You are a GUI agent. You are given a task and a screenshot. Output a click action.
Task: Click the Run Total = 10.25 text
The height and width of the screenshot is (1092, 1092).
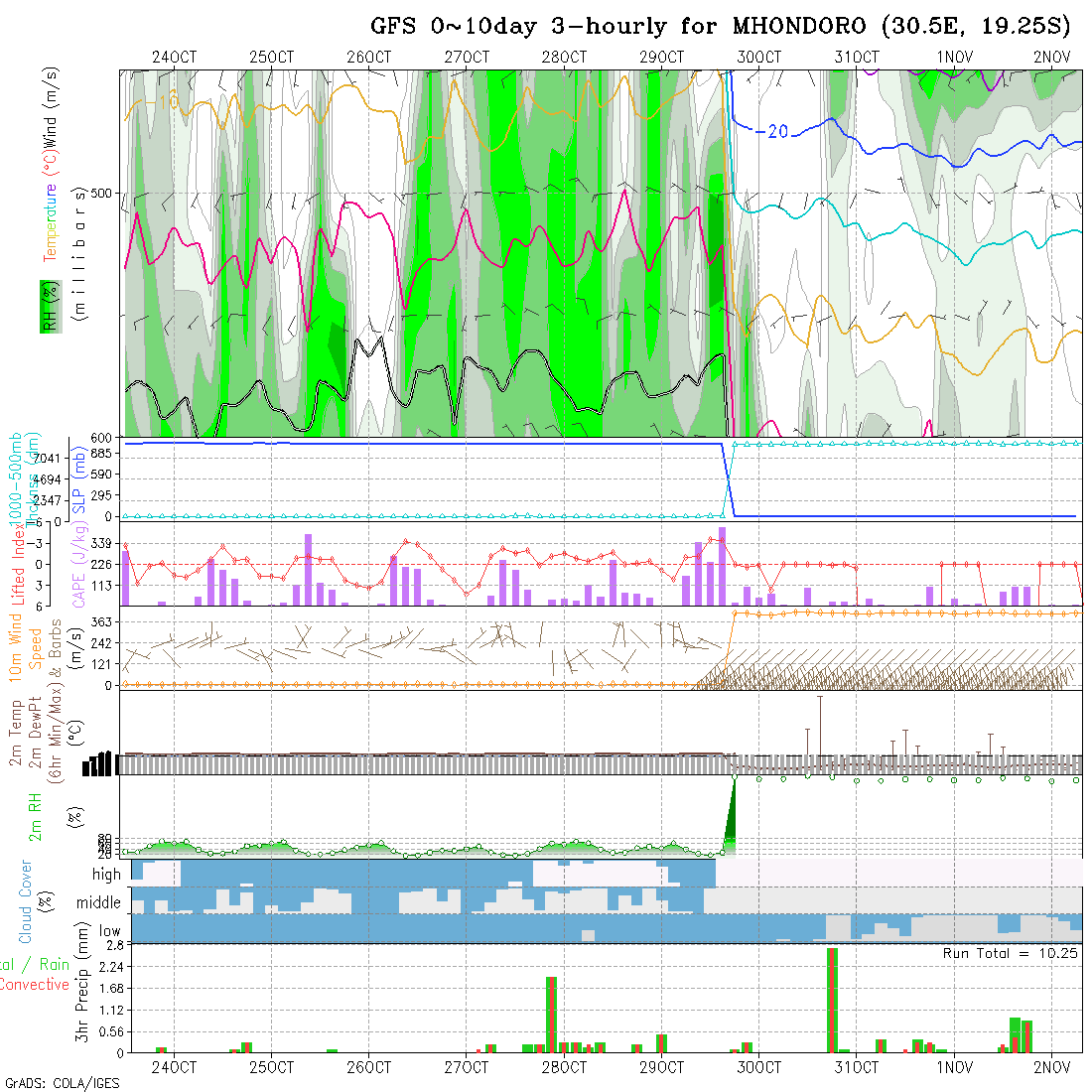point(1010,953)
